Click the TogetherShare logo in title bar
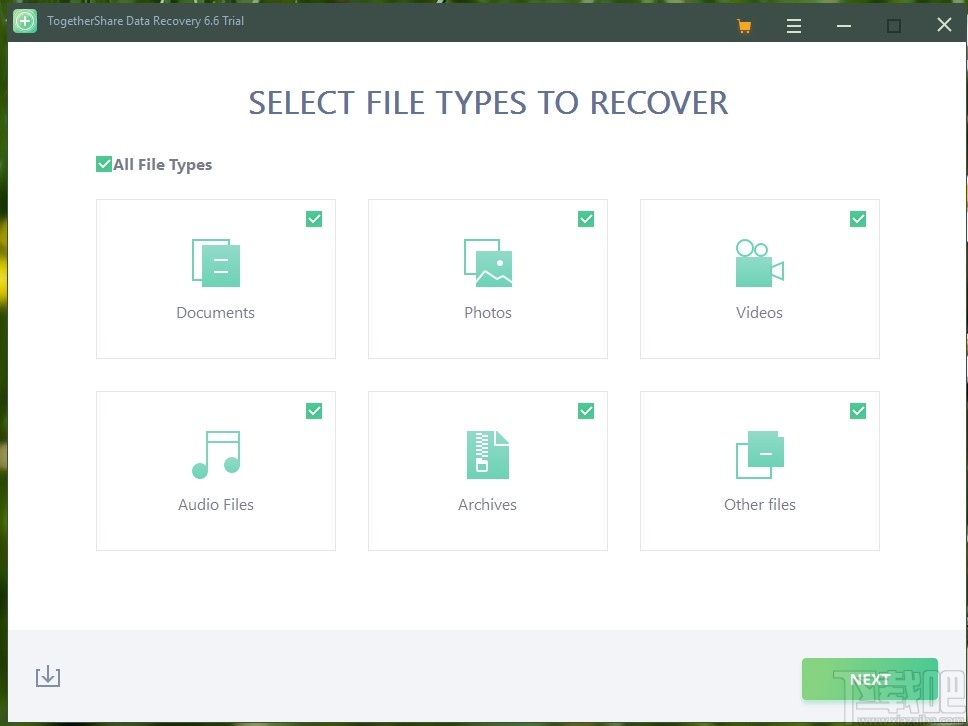The image size is (968, 726). (x=23, y=20)
